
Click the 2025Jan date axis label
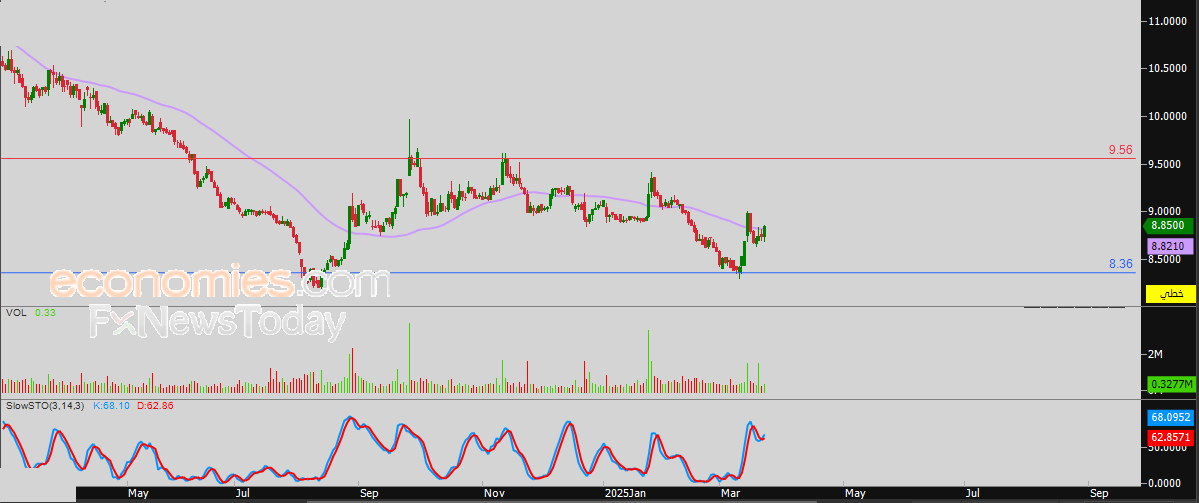click(625, 494)
